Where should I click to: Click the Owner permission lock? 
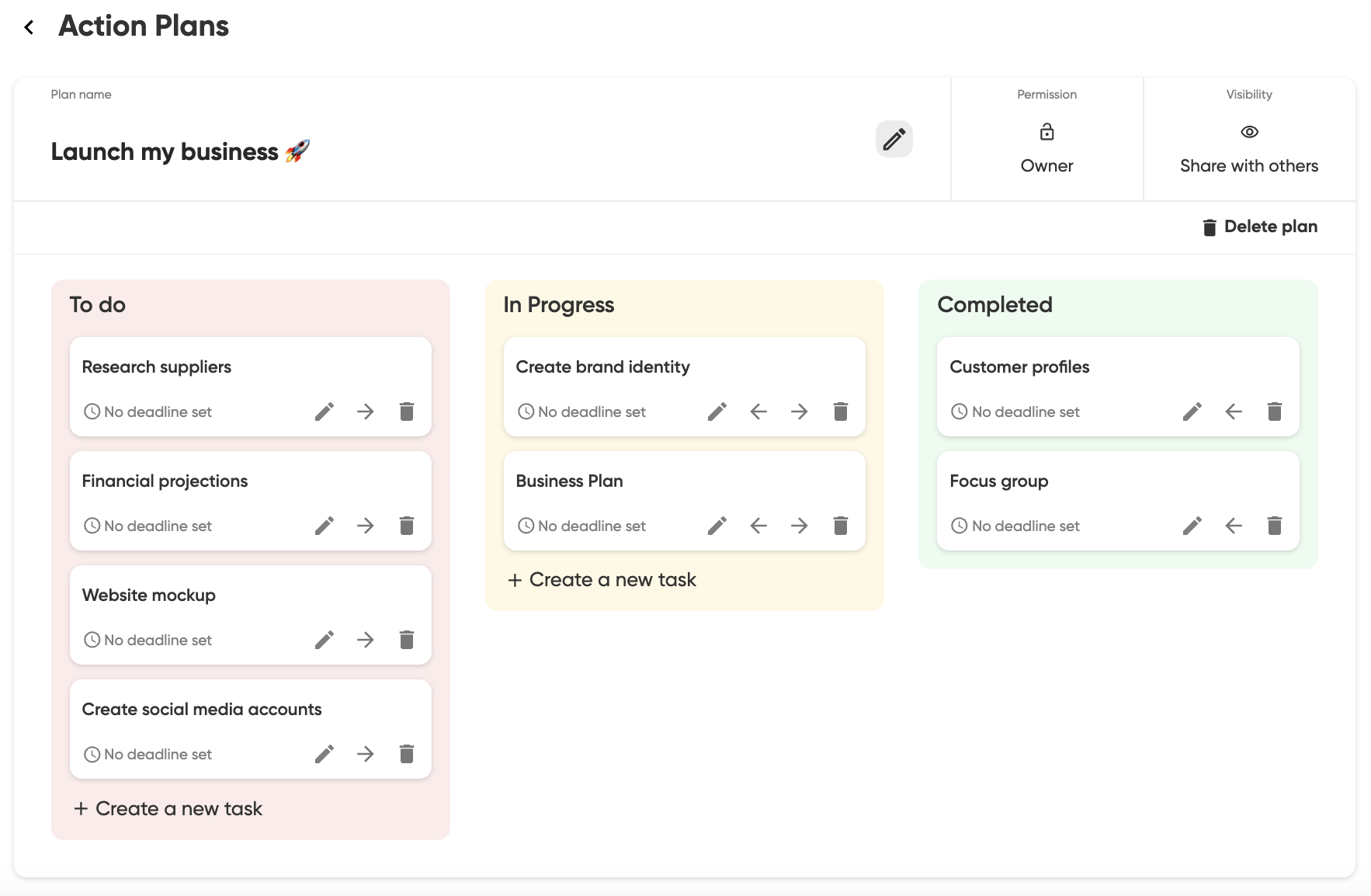1046,133
